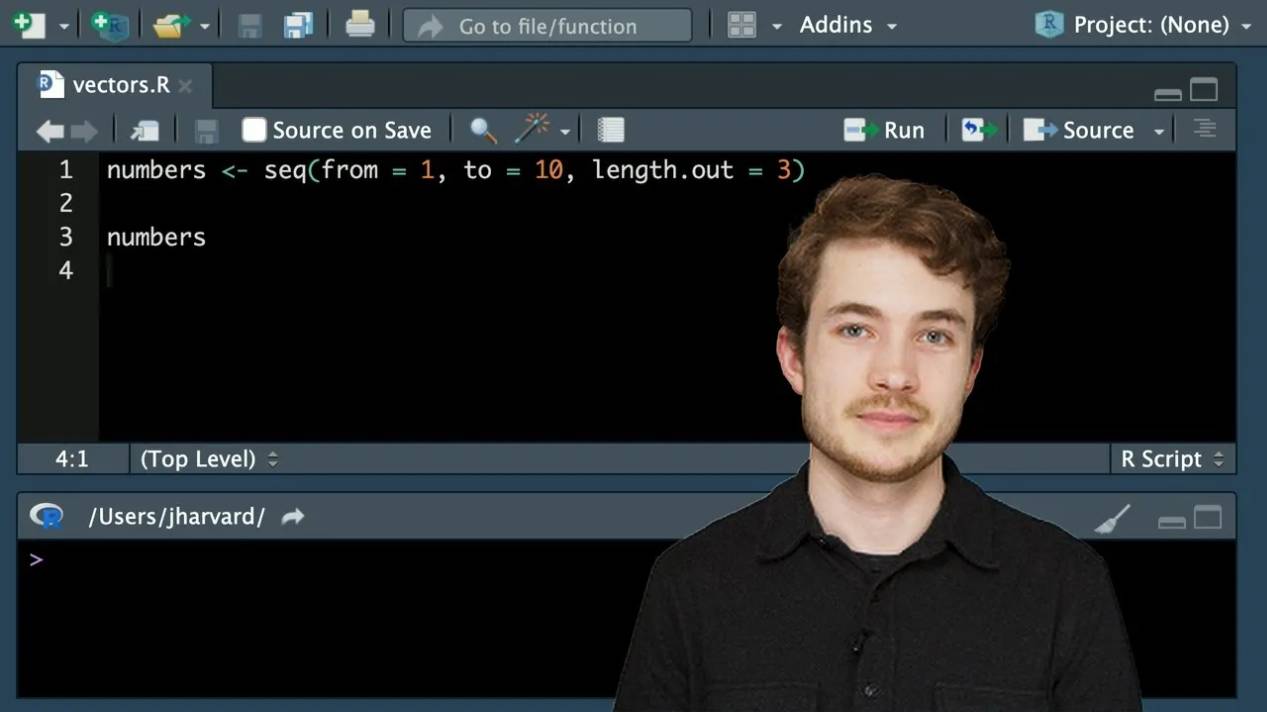The image size is (1267, 712).
Task: Click the forward navigation arrow
Action: click(x=84, y=131)
